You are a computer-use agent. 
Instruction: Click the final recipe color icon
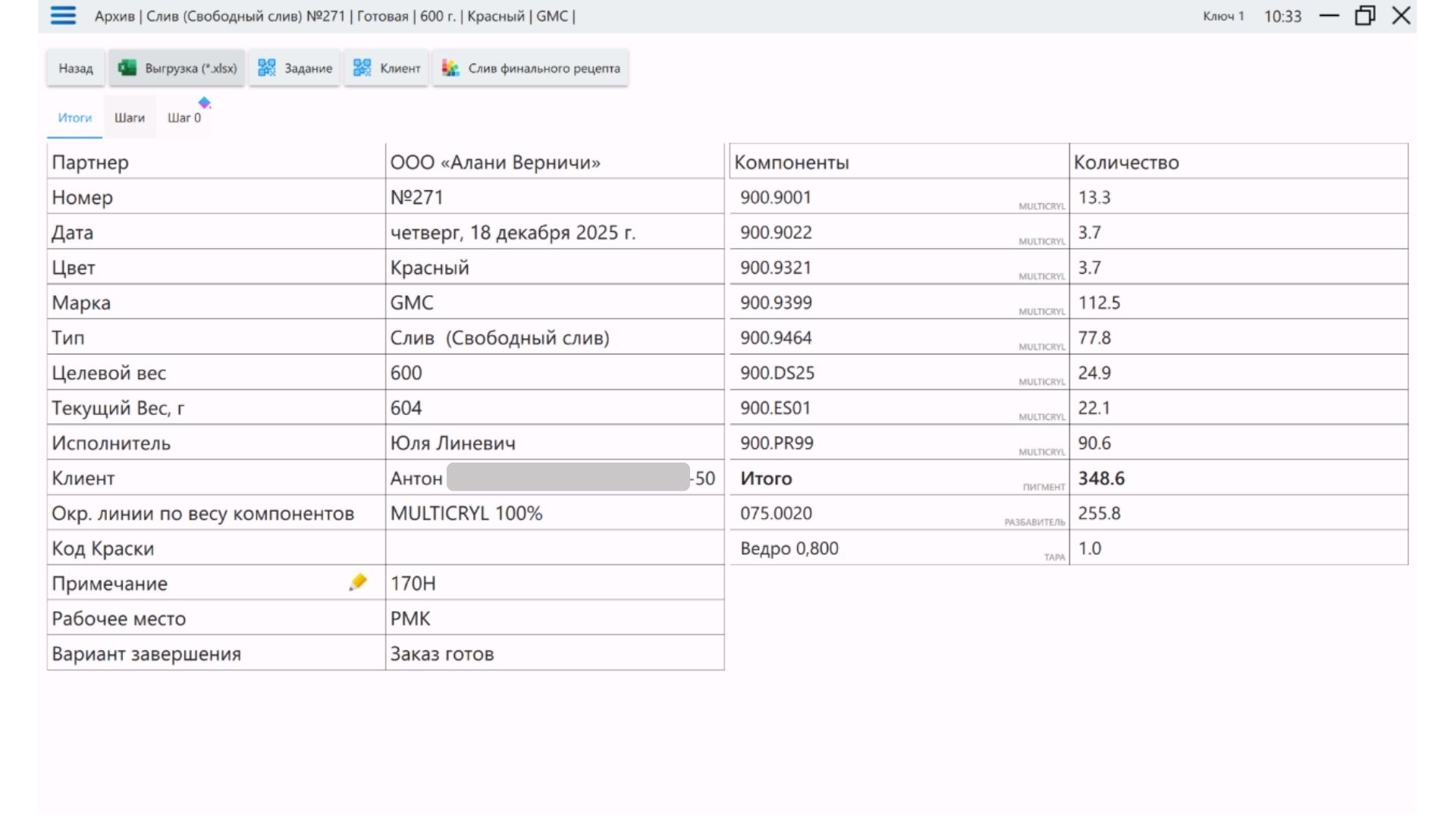click(x=450, y=68)
